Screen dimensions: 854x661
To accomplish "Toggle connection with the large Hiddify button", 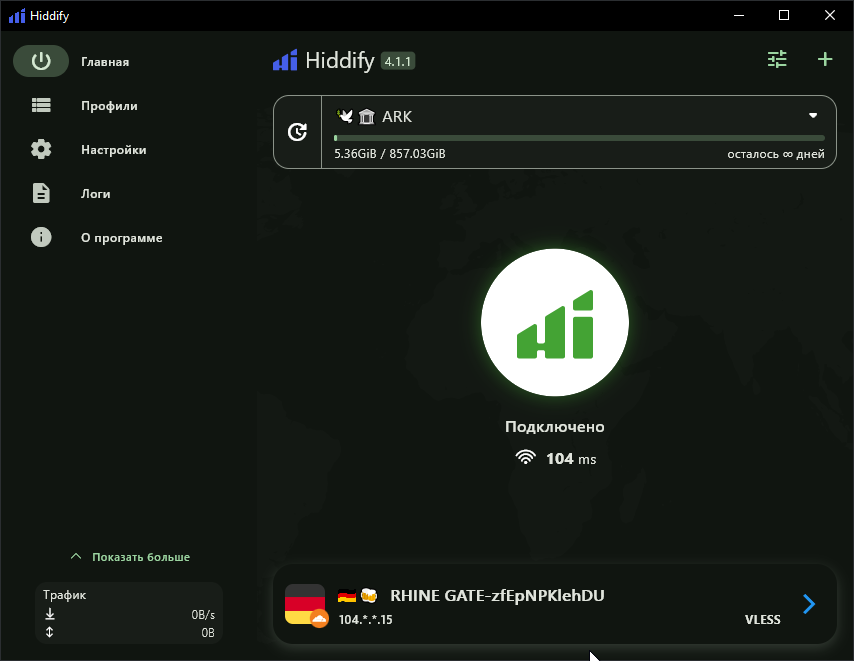I will (554, 324).
